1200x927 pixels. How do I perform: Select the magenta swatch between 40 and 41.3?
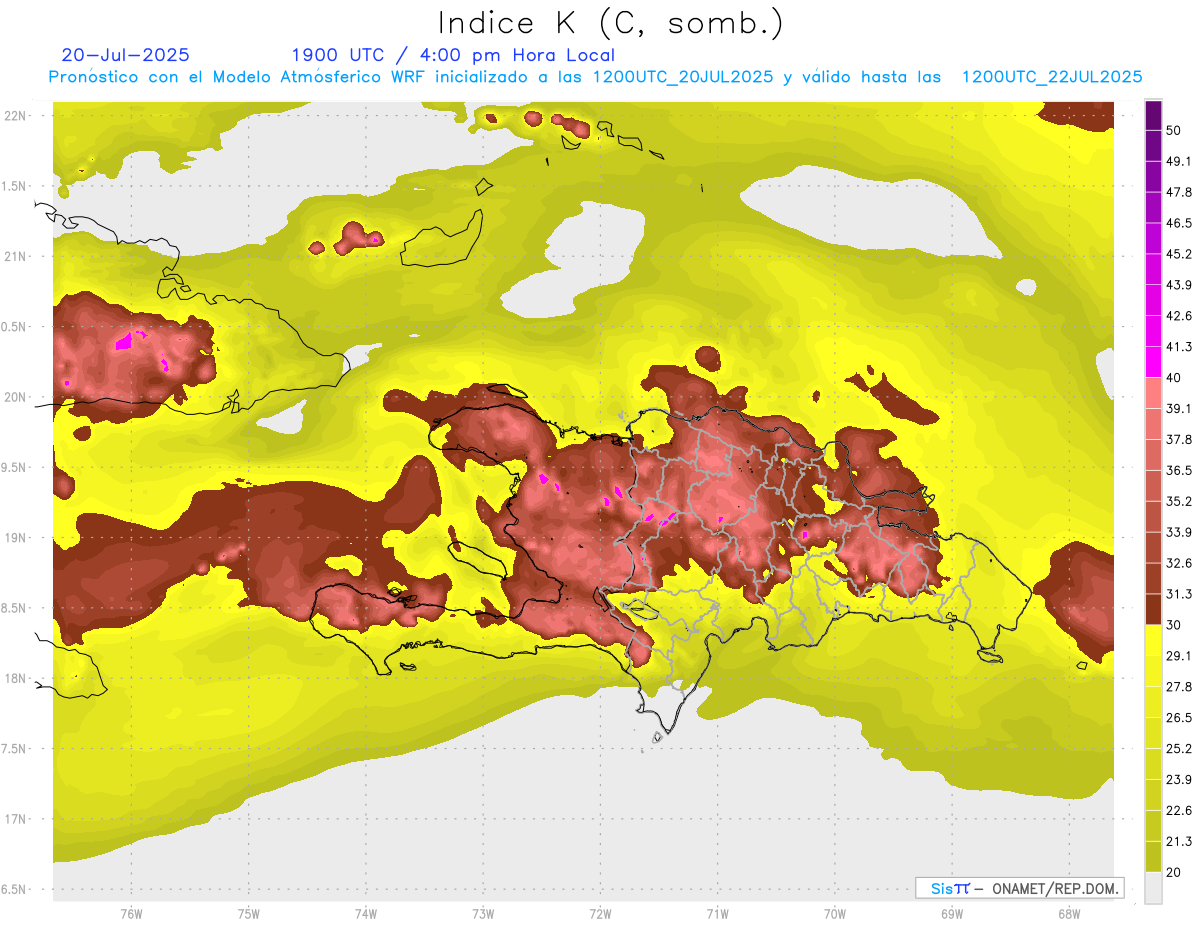pos(1153,361)
